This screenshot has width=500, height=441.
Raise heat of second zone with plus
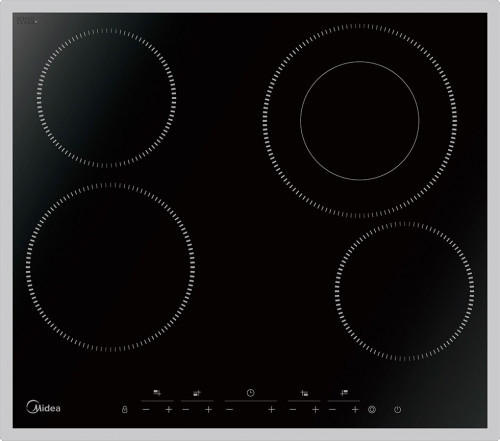coord(208,409)
